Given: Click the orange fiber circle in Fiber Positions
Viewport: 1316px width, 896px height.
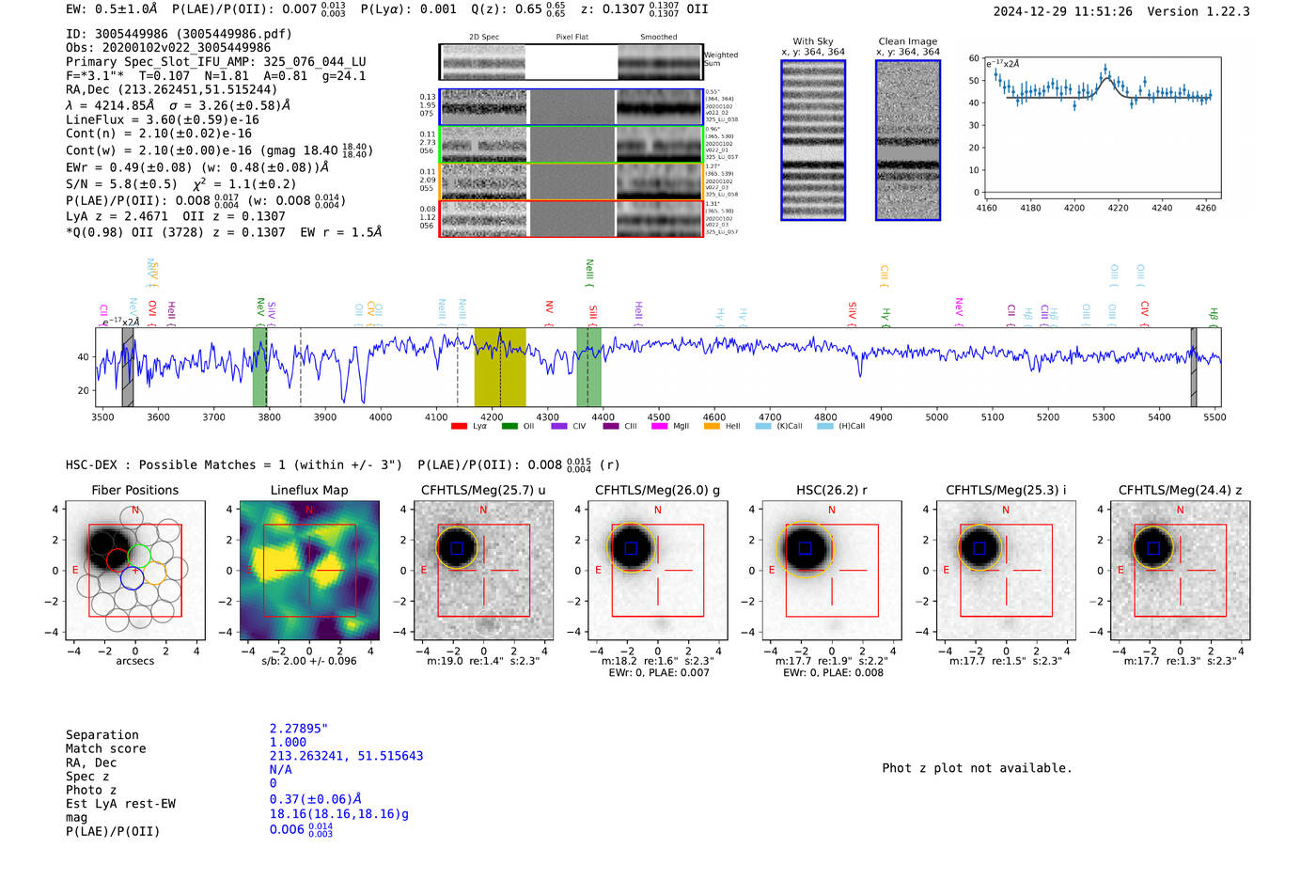Looking at the screenshot, I should [154, 572].
